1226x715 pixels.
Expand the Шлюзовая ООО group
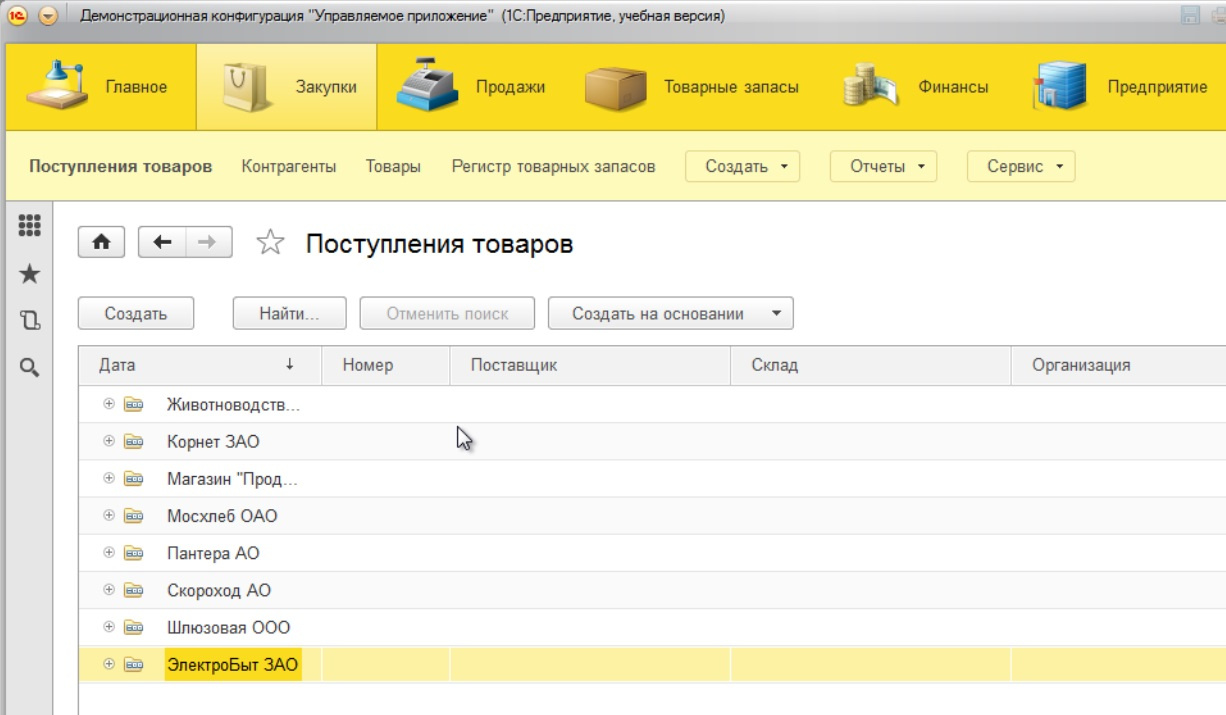click(109, 628)
